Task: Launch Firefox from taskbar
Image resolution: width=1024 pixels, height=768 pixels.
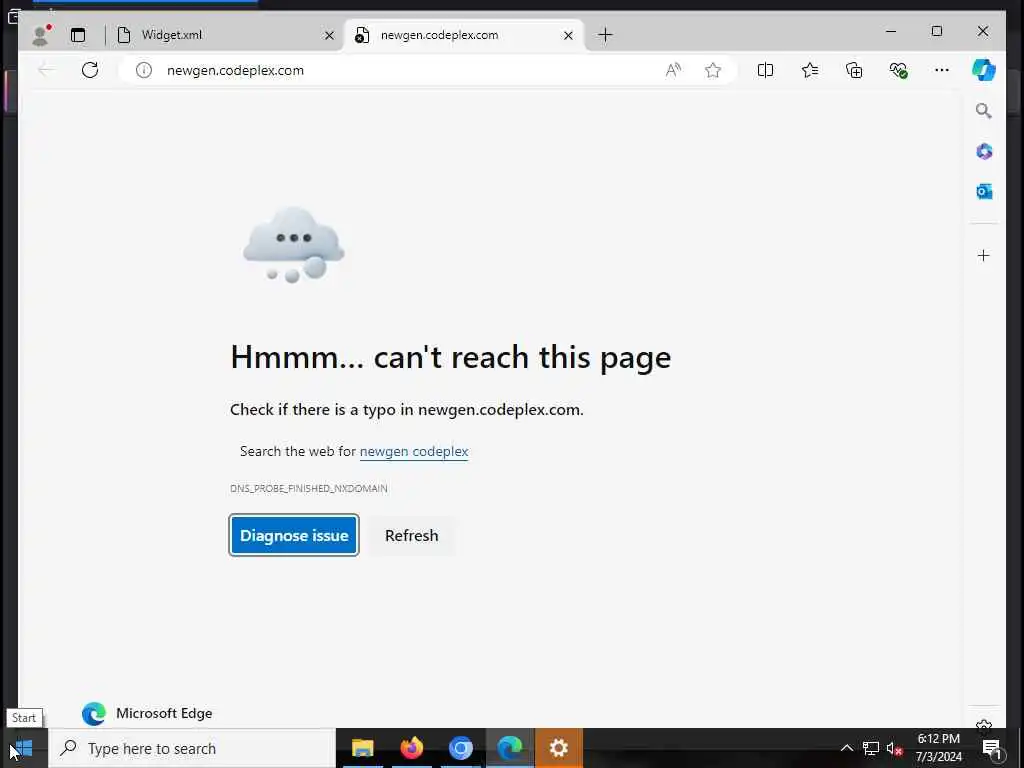Action: coord(411,748)
